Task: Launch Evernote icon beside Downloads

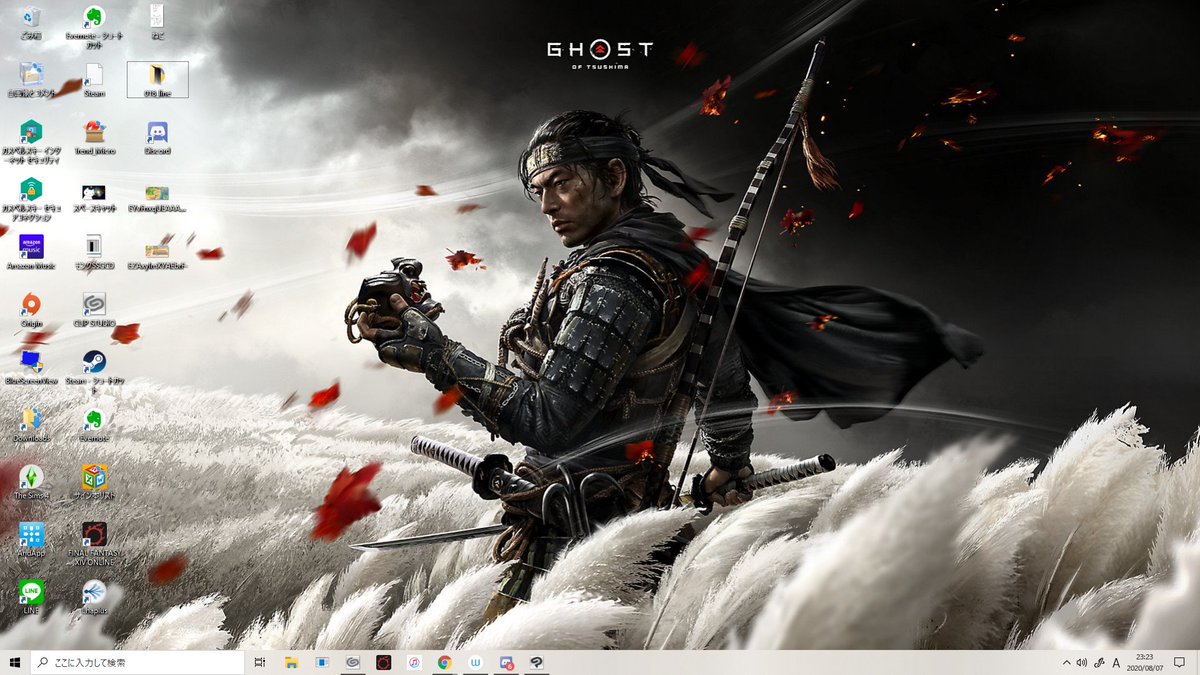Action: coord(94,424)
